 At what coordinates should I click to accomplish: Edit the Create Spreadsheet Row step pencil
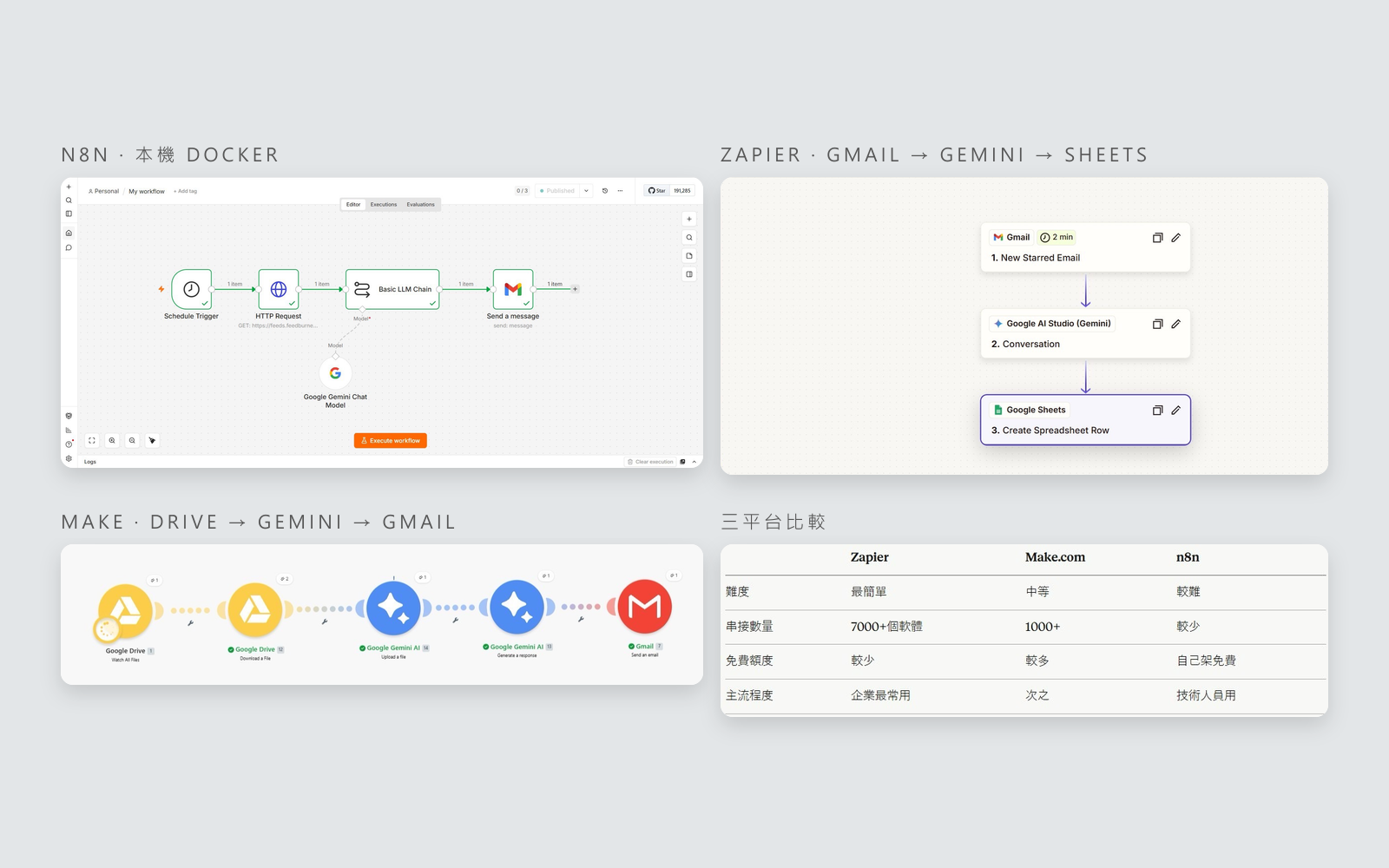1175,411
